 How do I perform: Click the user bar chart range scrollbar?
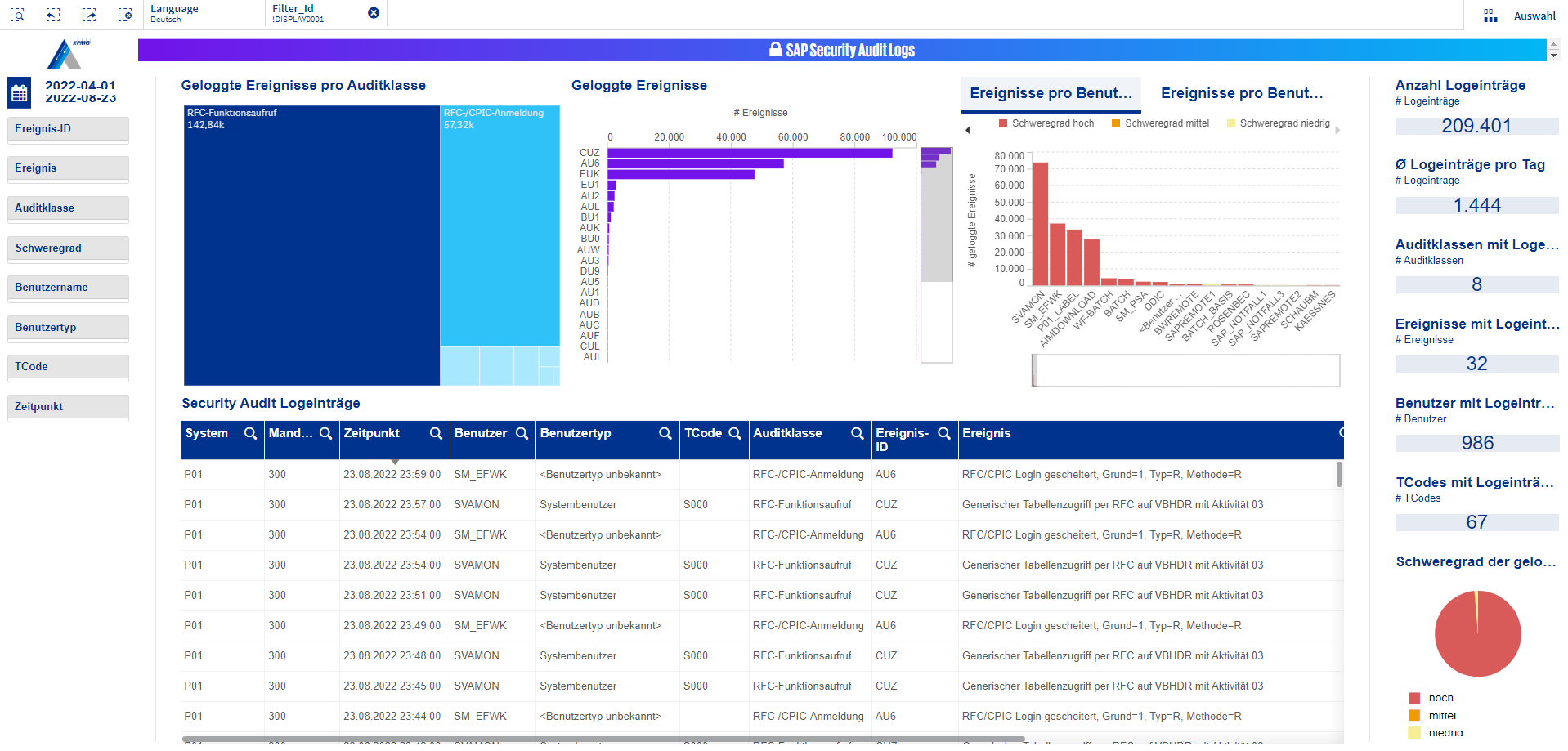(1186, 370)
